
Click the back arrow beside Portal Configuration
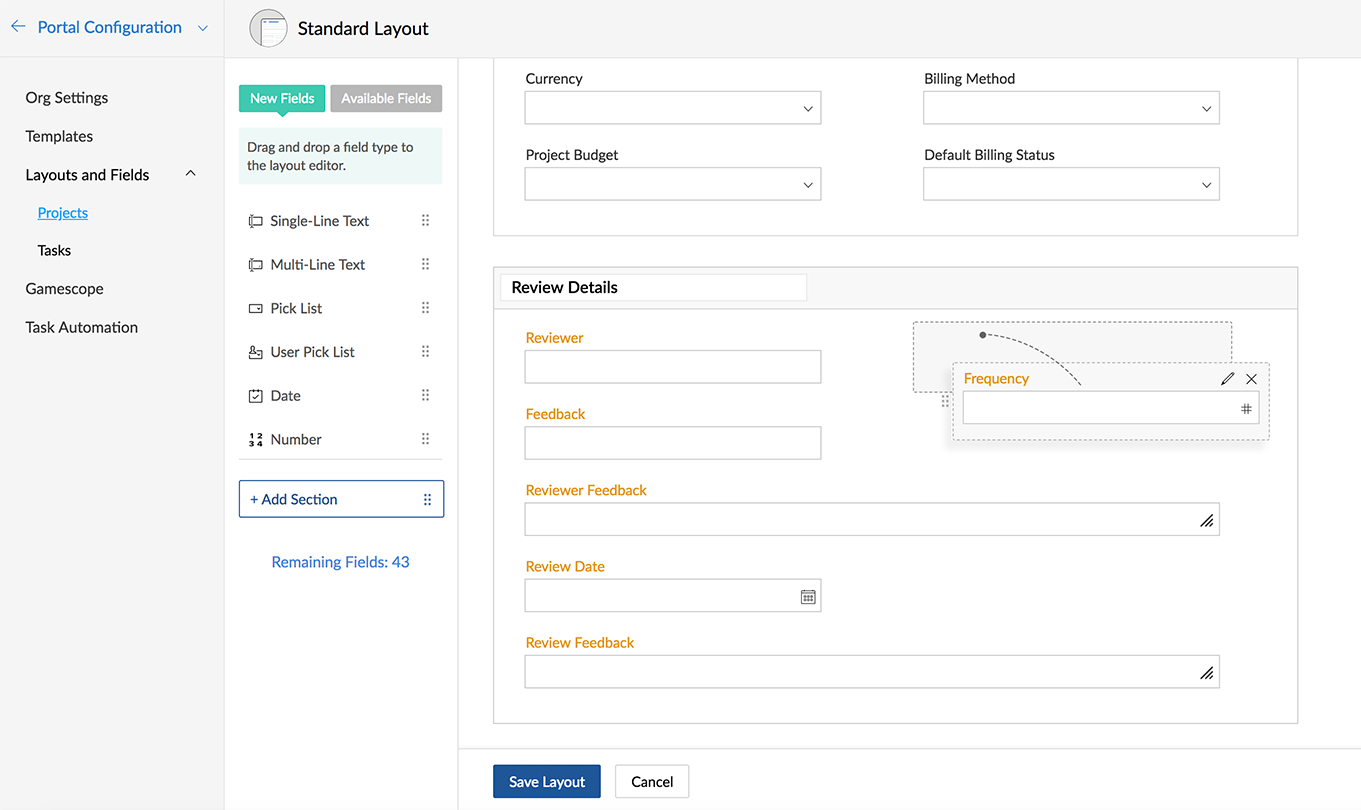(18, 27)
